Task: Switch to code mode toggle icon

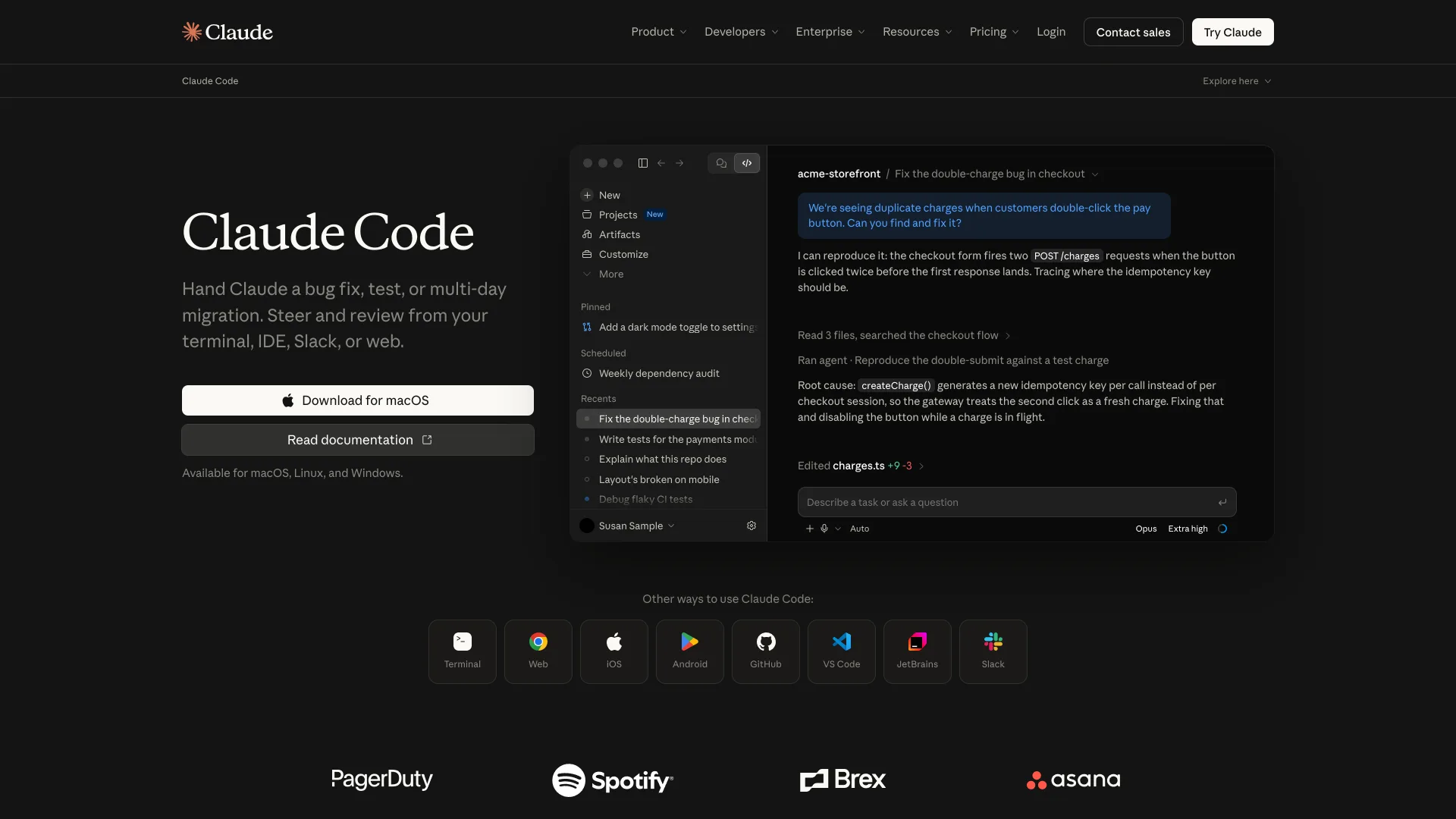Action: [x=747, y=163]
